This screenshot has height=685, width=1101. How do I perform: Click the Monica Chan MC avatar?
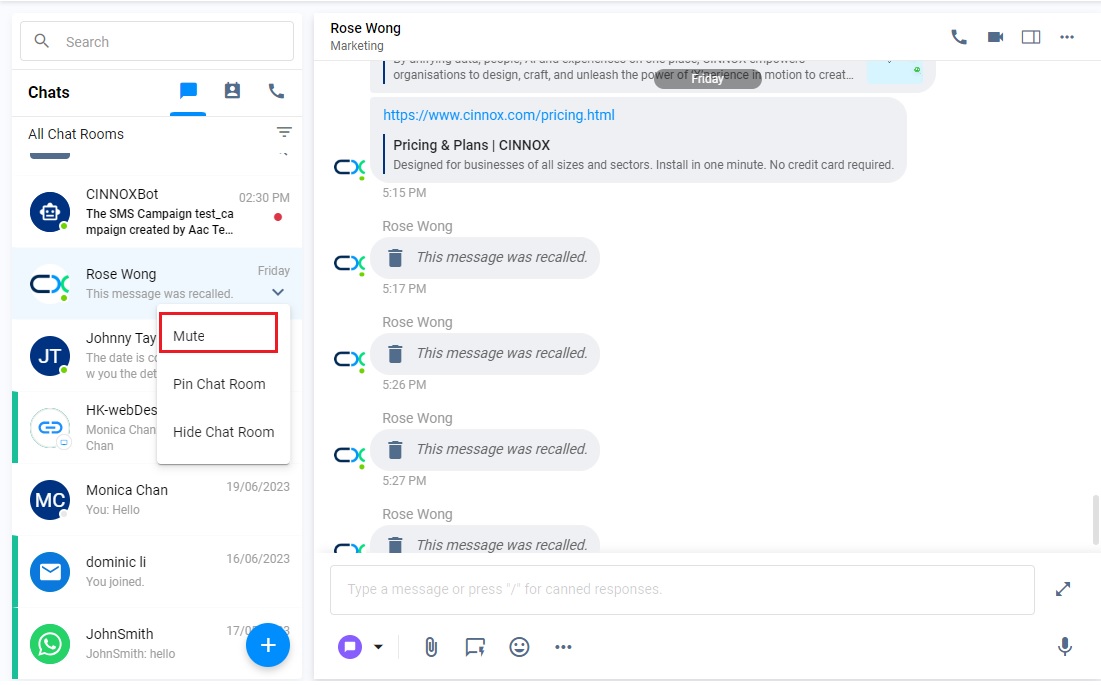pos(50,500)
